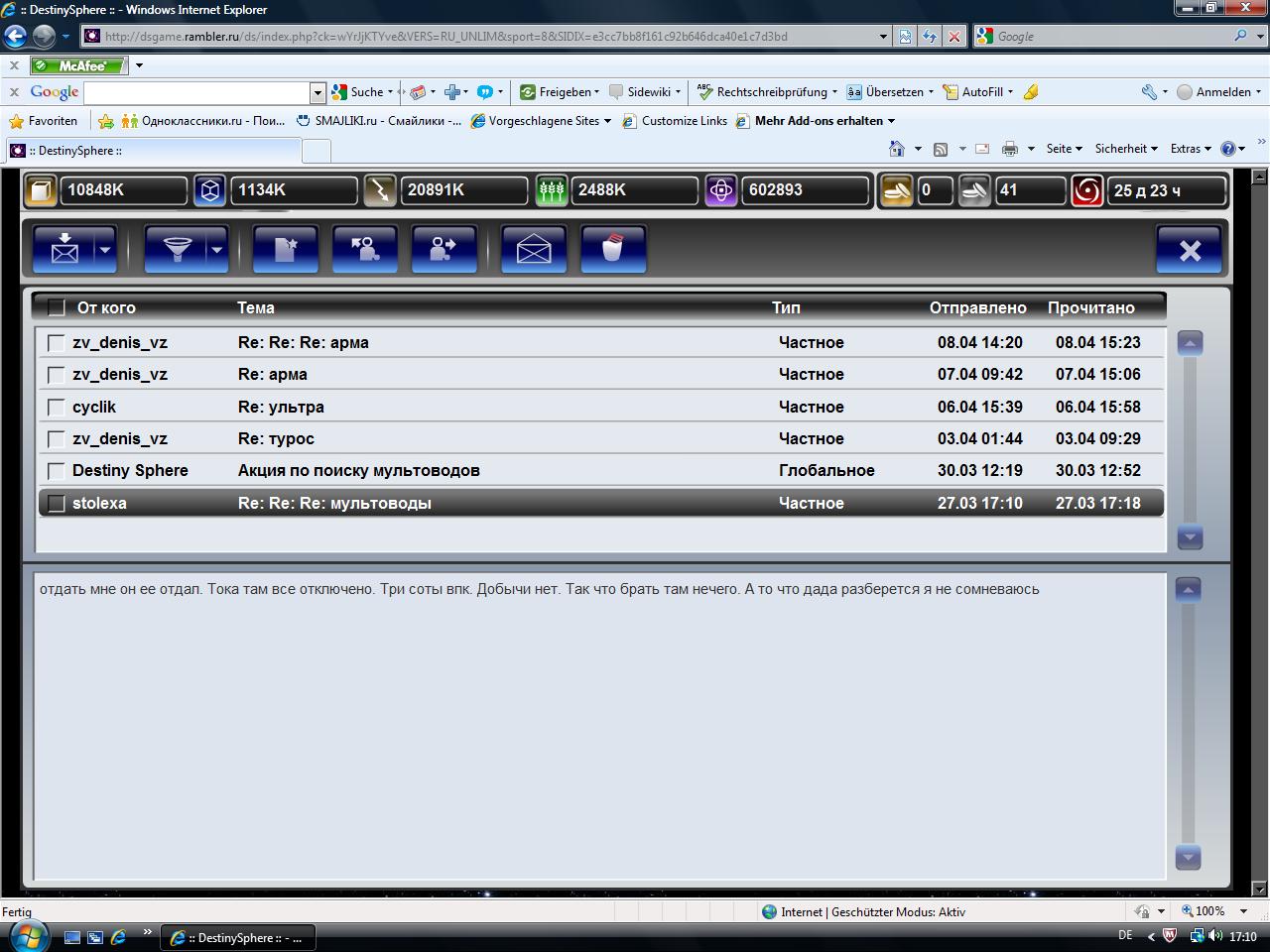
Task: Click the forward message icon
Action: (444, 249)
